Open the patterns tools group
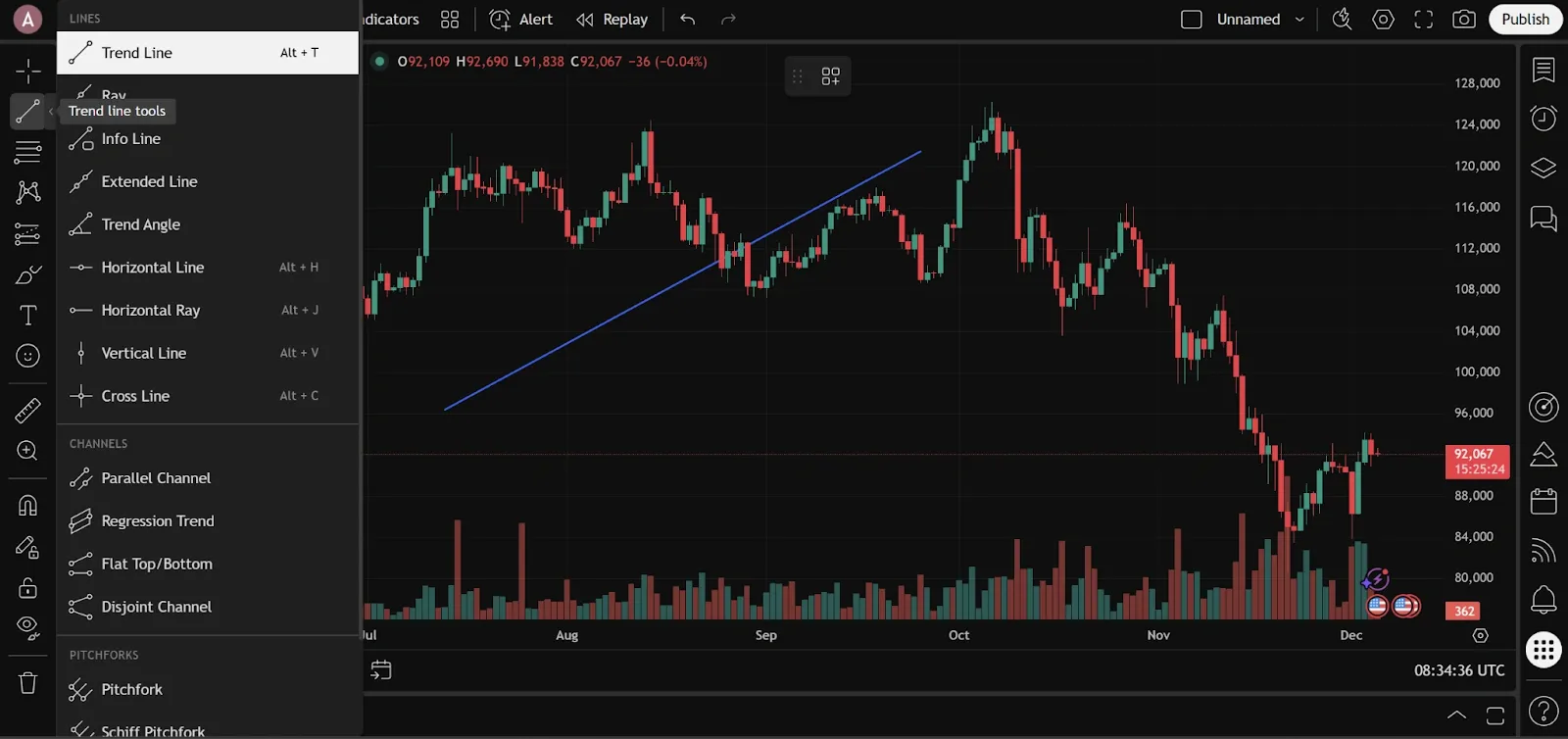Screen dimensions: 1568x739 27,192
